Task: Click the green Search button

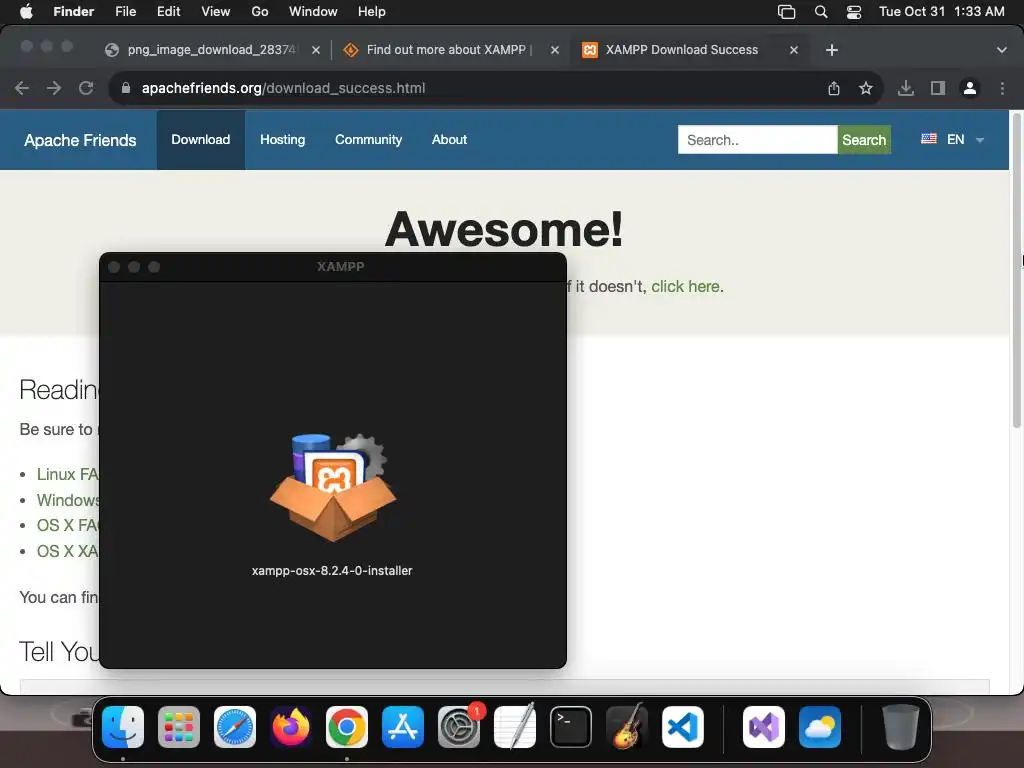Action: pos(864,140)
